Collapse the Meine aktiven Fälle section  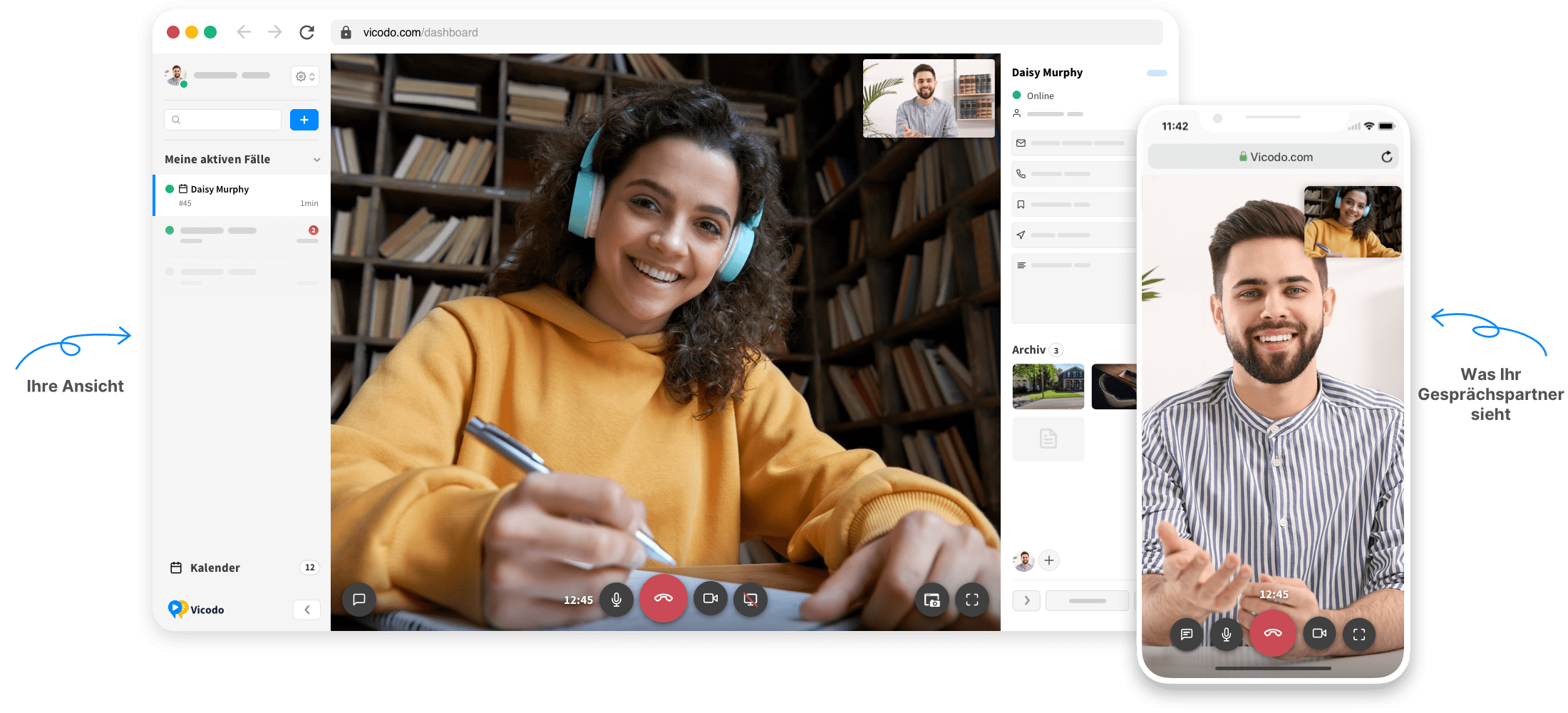(316, 160)
